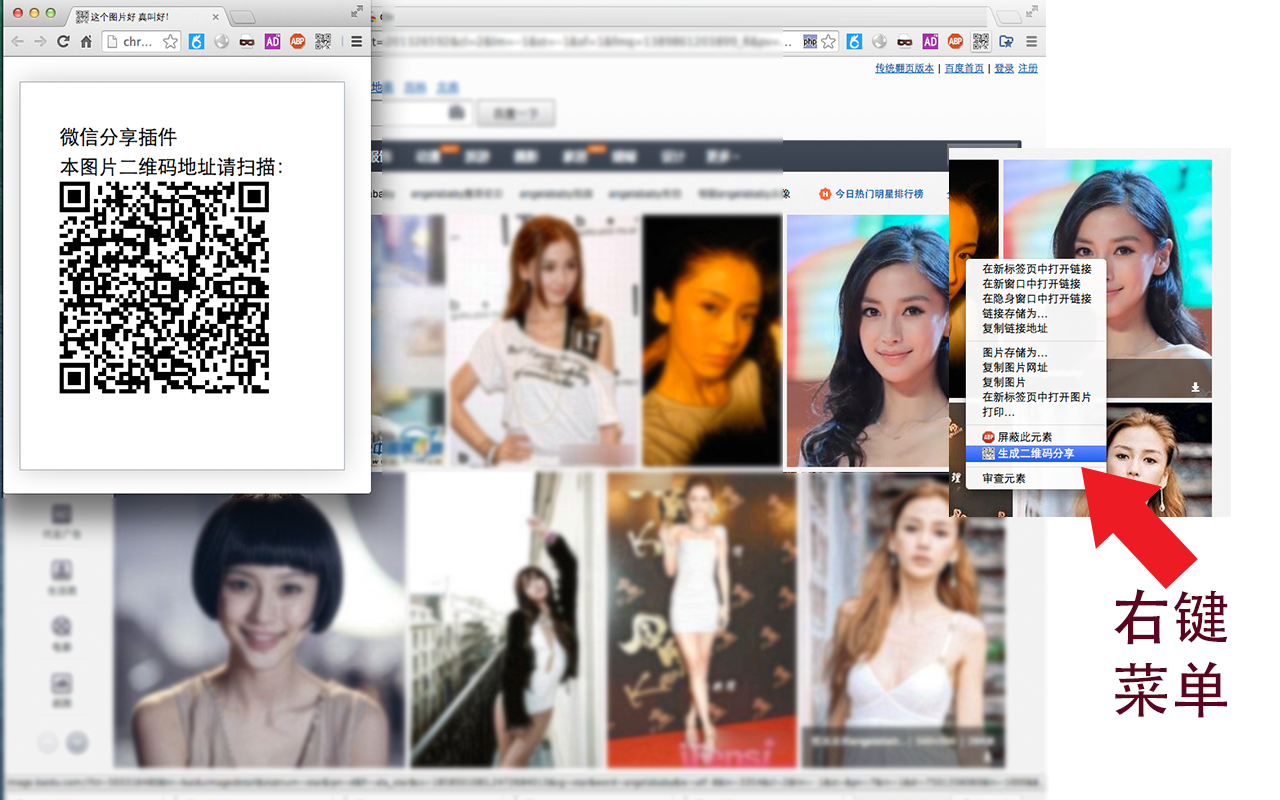Image resolution: width=1280 pixels, height=800 pixels.
Task: Open the blue extension icon in popup window
Action: coord(197,42)
